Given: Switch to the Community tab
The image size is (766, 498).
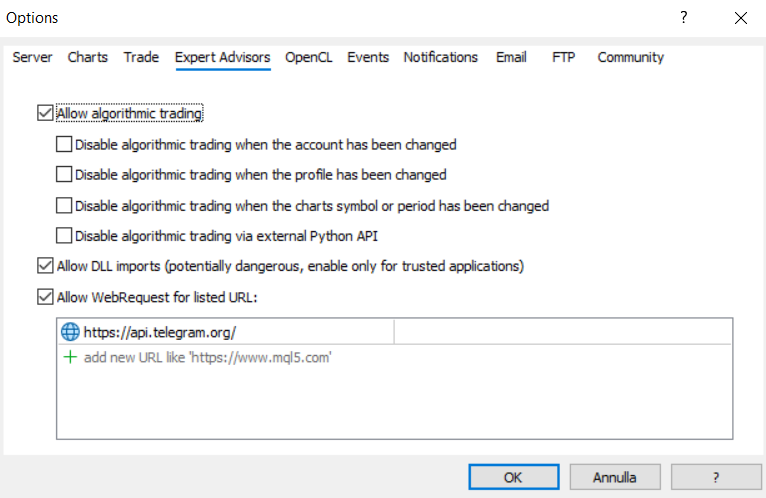Looking at the screenshot, I should pos(630,57).
